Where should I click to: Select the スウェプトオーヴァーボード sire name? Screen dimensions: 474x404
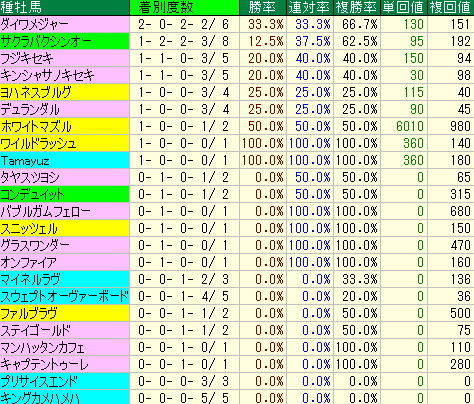click(x=64, y=296)
